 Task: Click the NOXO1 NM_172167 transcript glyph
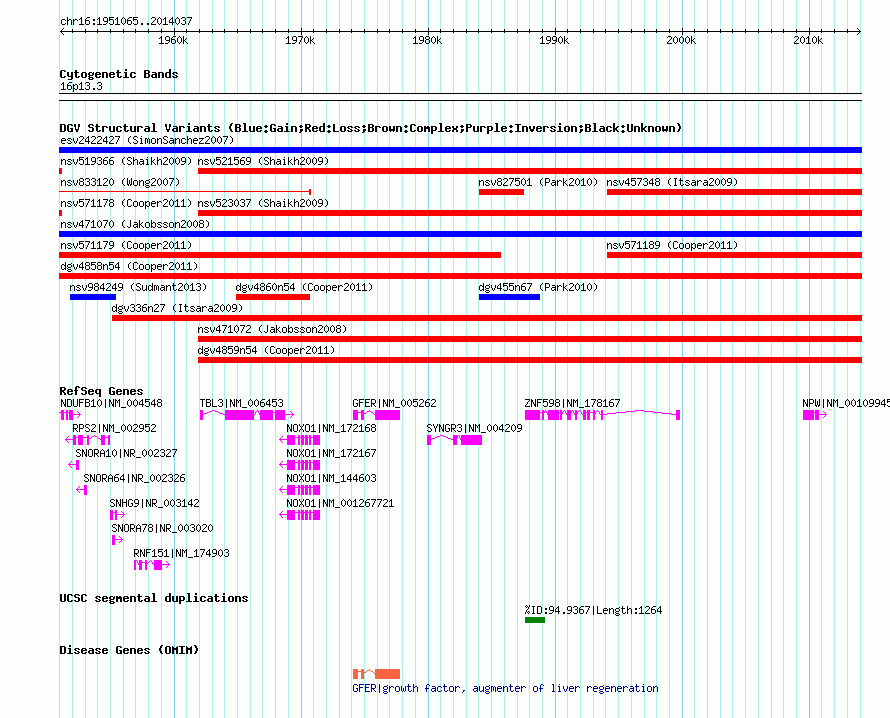300,465
